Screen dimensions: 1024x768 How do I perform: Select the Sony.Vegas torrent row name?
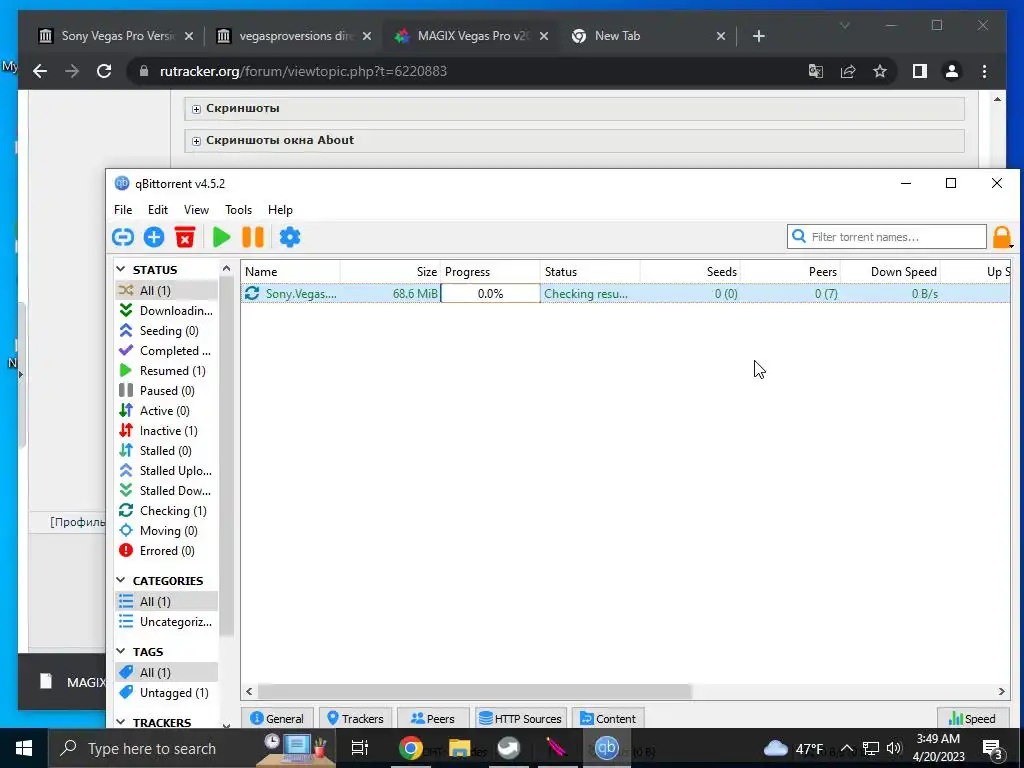point(301,294)
